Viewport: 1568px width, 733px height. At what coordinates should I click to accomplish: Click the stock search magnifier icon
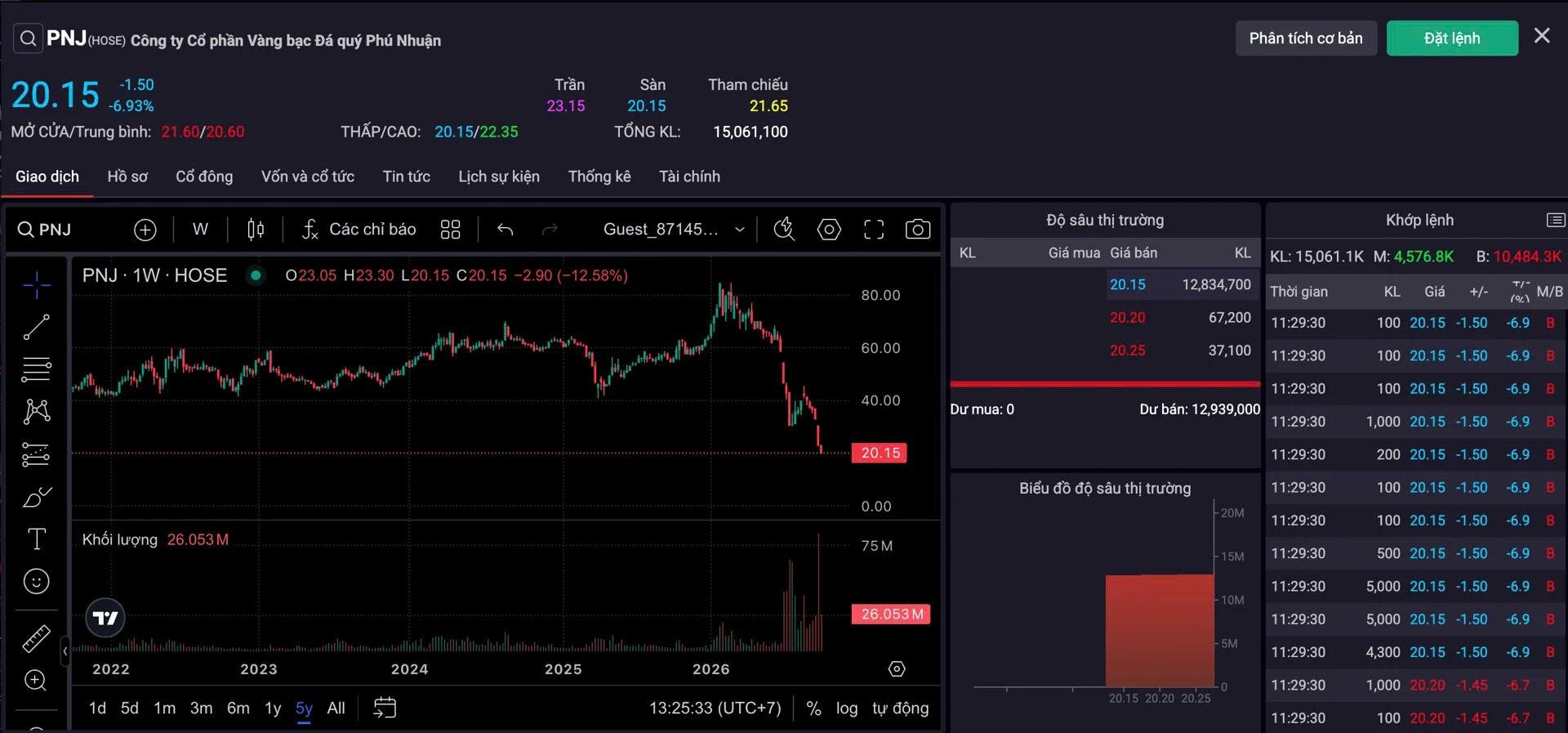pos(28,38)
